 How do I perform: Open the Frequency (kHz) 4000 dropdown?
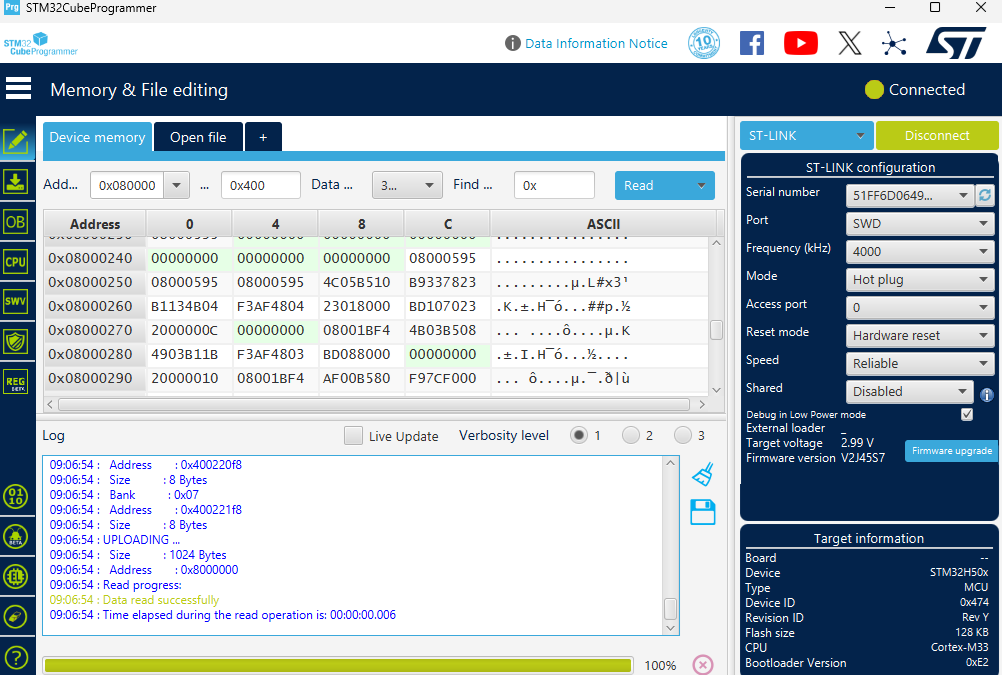920,251
